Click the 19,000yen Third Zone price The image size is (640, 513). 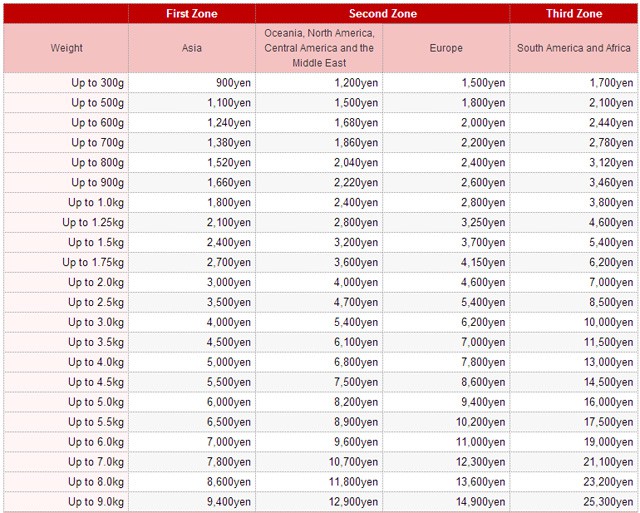pos(609,443)
